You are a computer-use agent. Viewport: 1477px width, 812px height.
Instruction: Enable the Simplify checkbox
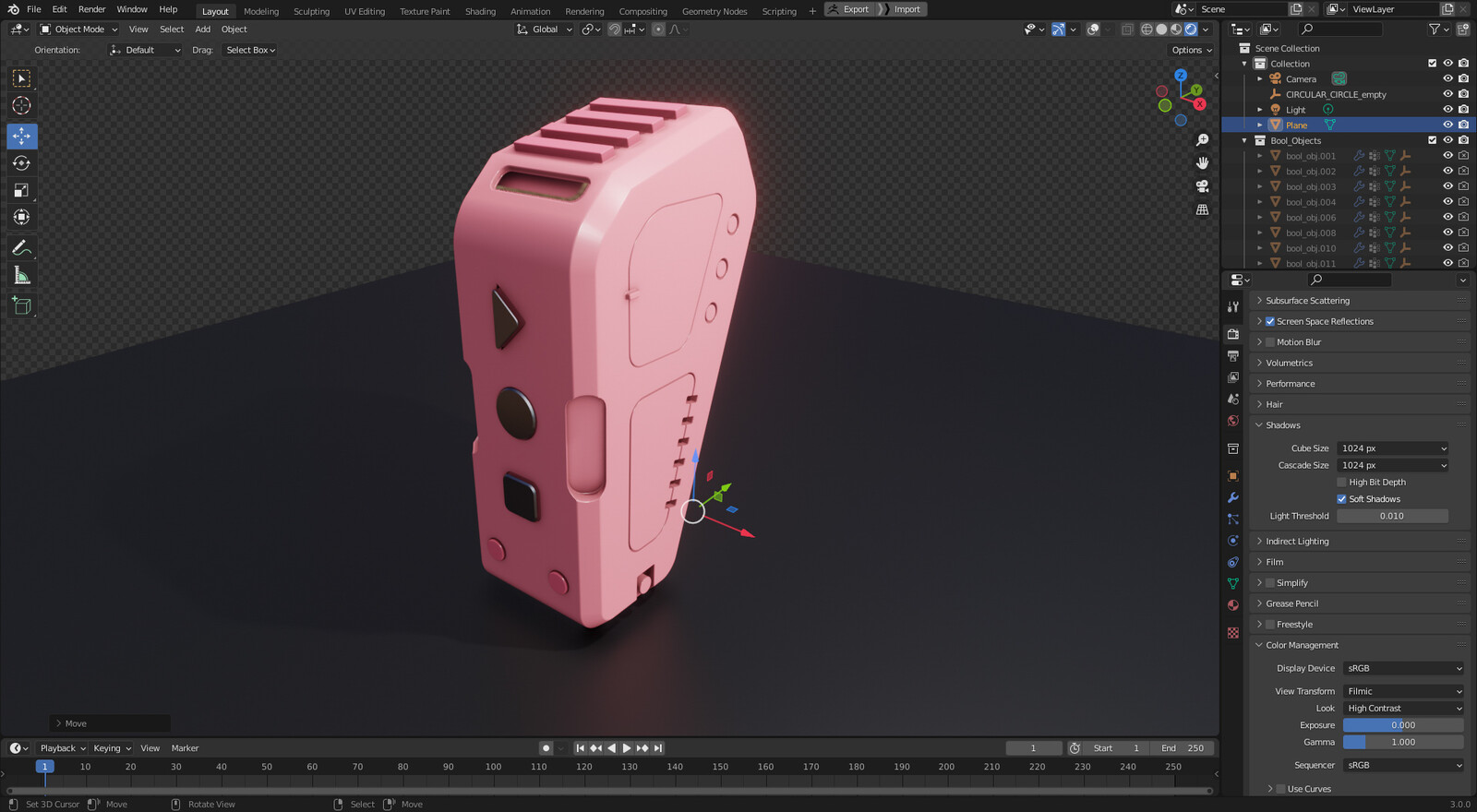[1270, 583]
